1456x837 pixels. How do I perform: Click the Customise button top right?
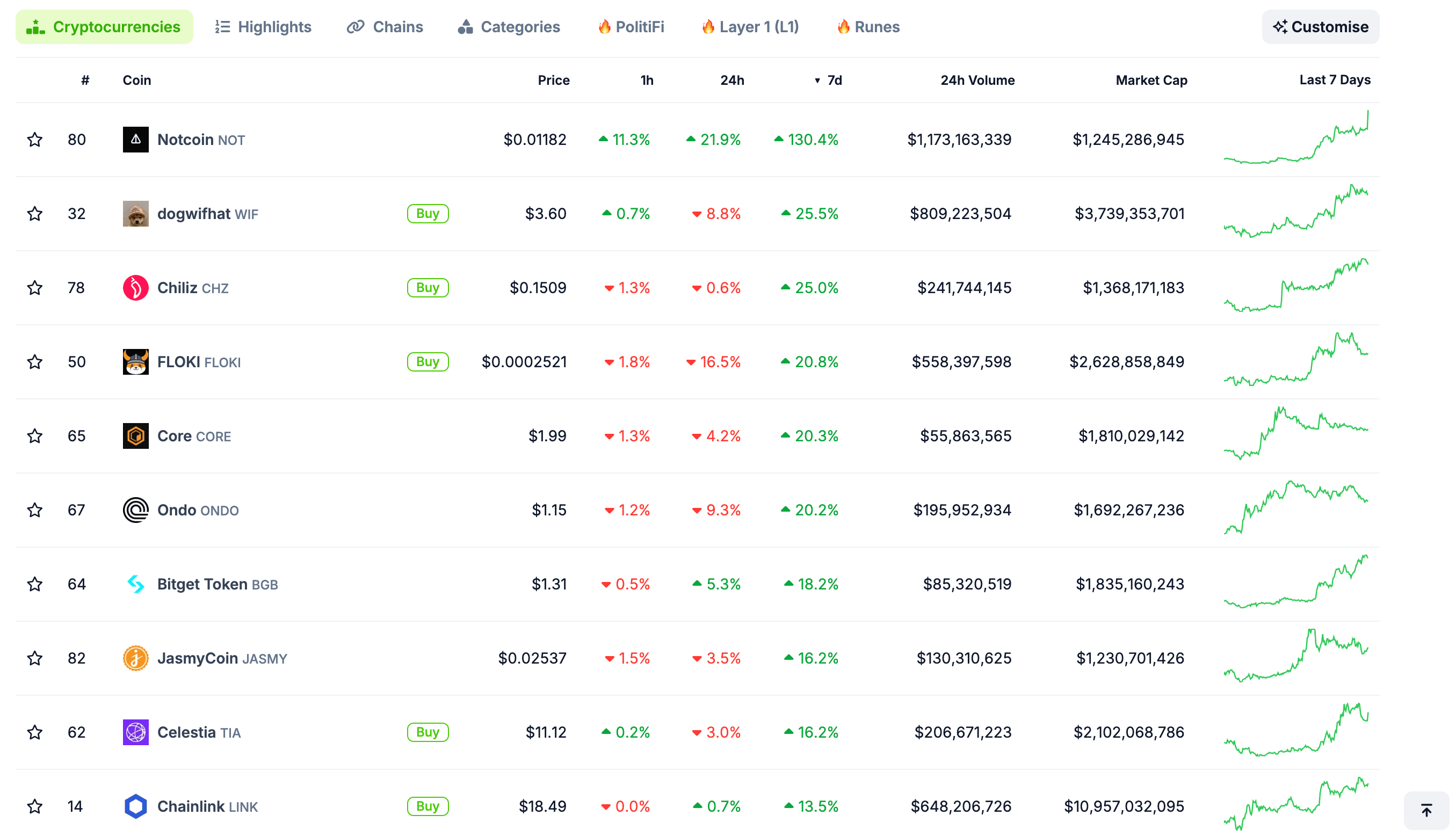[x=1321, y=26]
